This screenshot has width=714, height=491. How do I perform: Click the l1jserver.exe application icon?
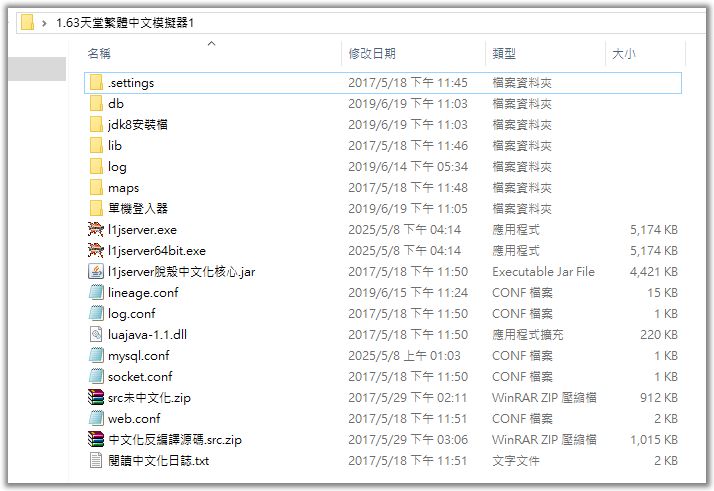coord(96,229)
